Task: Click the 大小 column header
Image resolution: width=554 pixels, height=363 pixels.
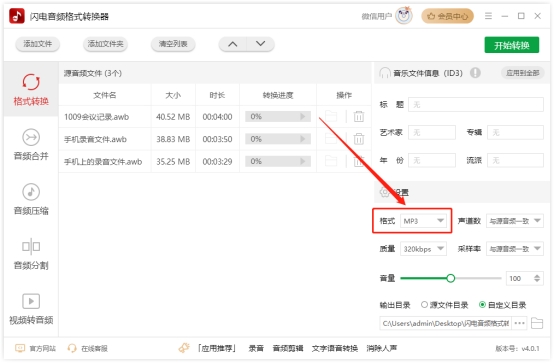Action: (173, 95)
